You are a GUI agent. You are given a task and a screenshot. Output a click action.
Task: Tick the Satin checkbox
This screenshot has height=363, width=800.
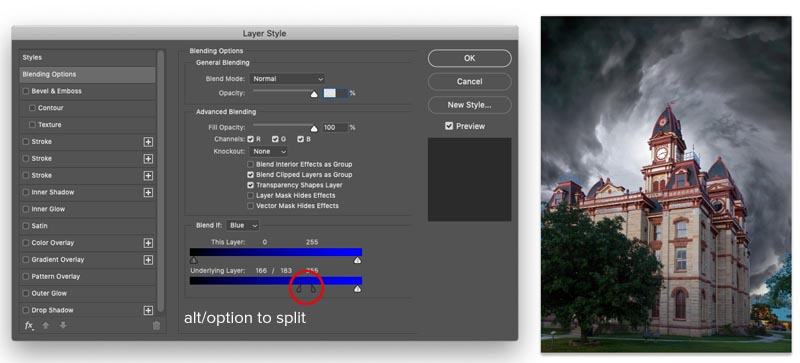[x=26, y=226]
